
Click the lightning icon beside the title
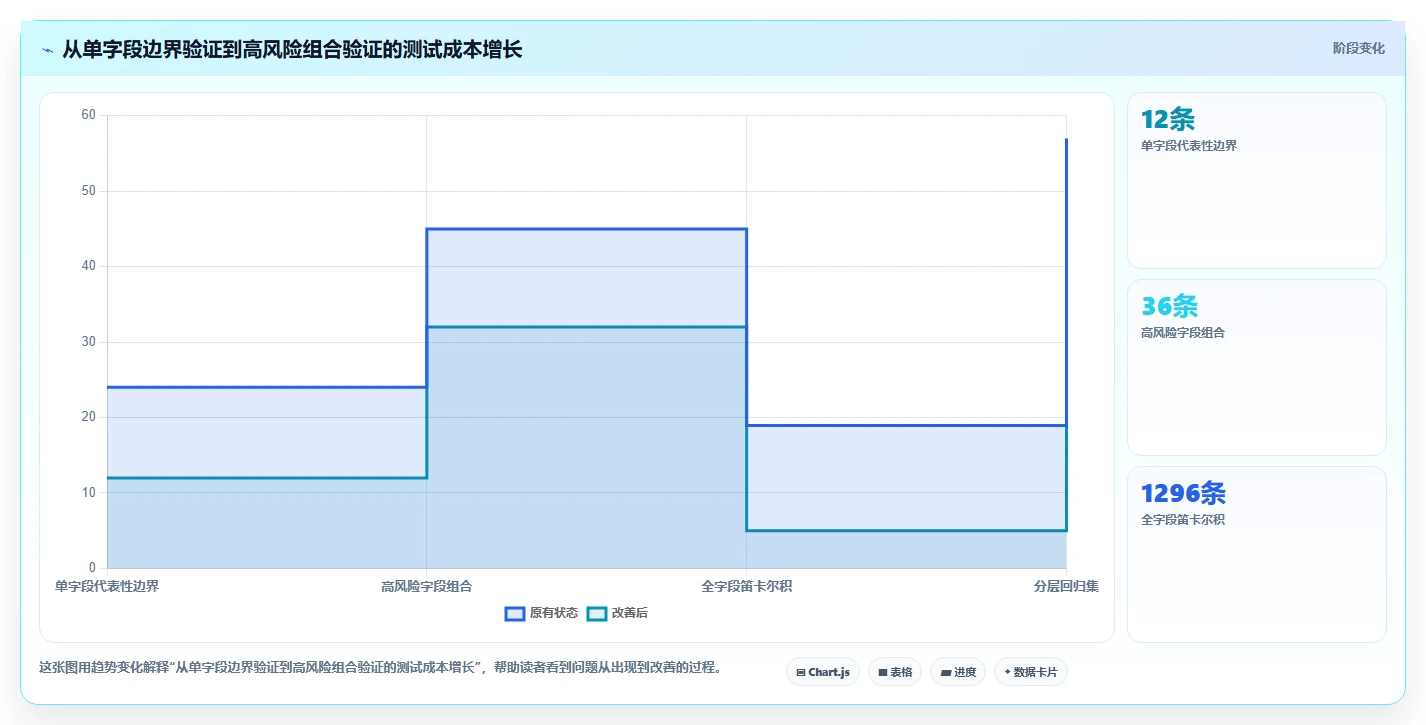(47, 50)
